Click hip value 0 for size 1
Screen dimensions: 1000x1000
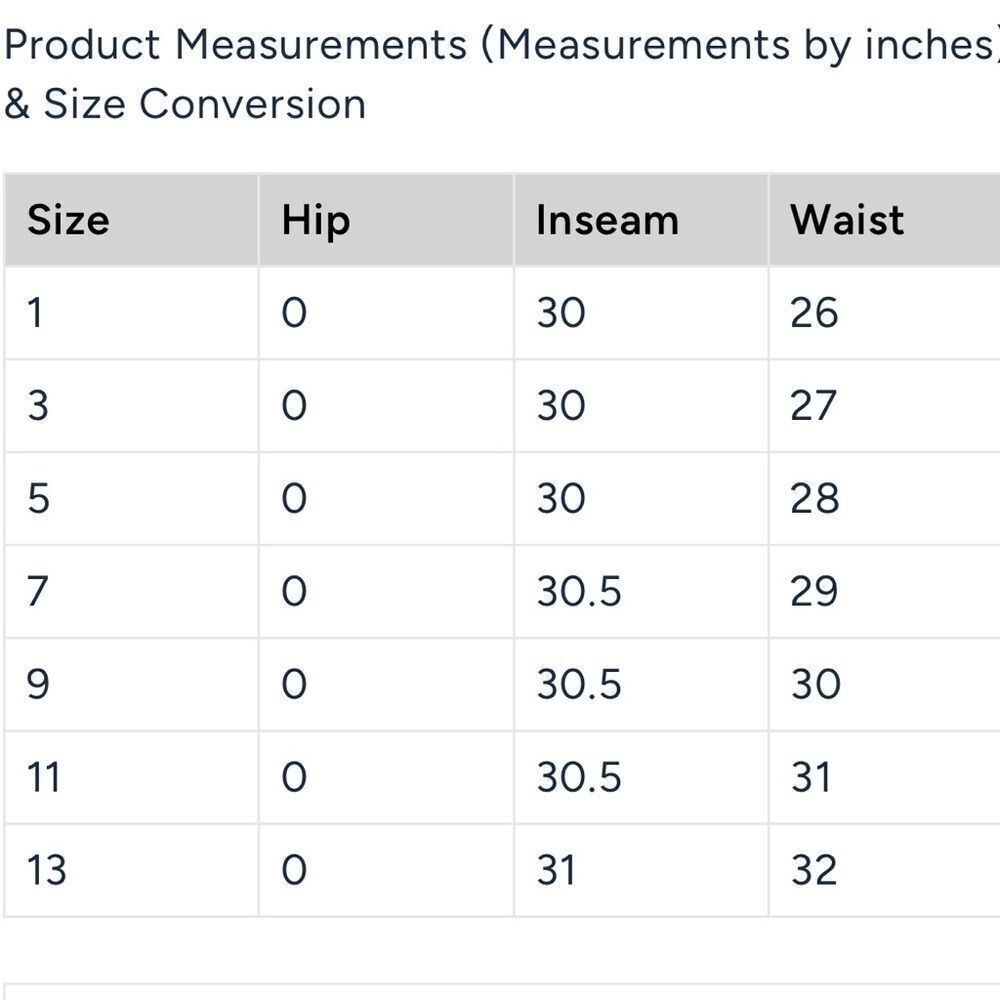[x=294, y=312]
